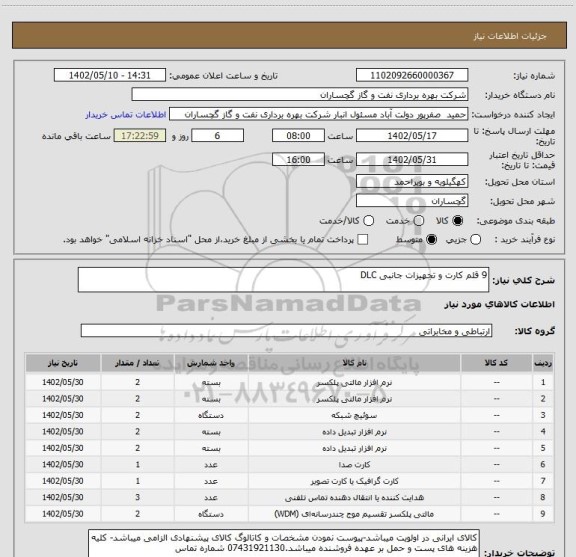The width and height of the screenshot is (576, 557).
Task: Click need date 1402/05/30 in row 9
Action: (63, 514)
